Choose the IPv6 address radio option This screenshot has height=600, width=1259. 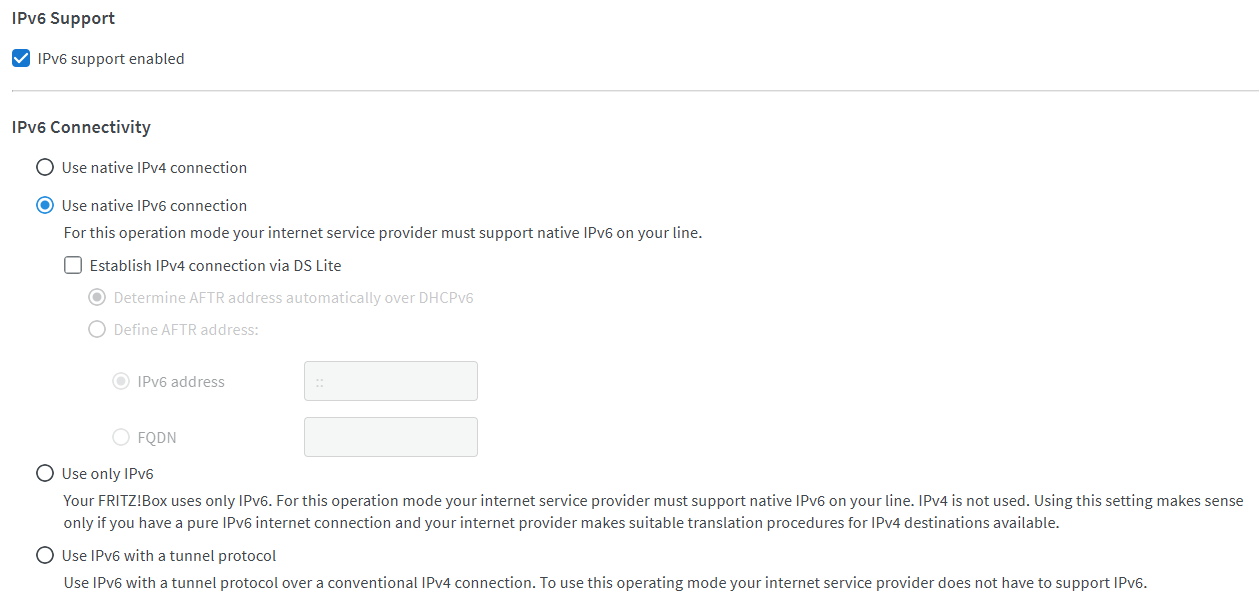click(121, 382)
